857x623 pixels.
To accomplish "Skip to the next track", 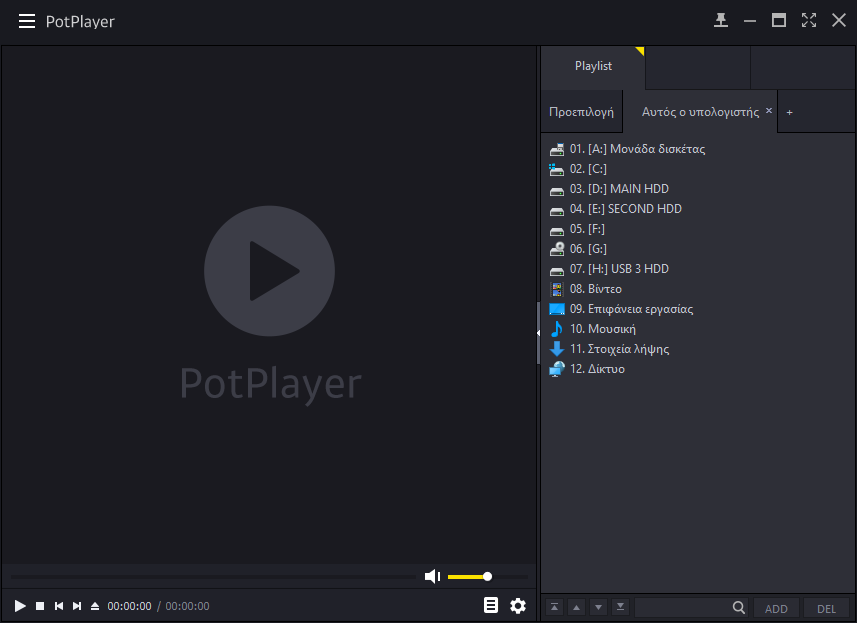I will click(x=77, y=606).
